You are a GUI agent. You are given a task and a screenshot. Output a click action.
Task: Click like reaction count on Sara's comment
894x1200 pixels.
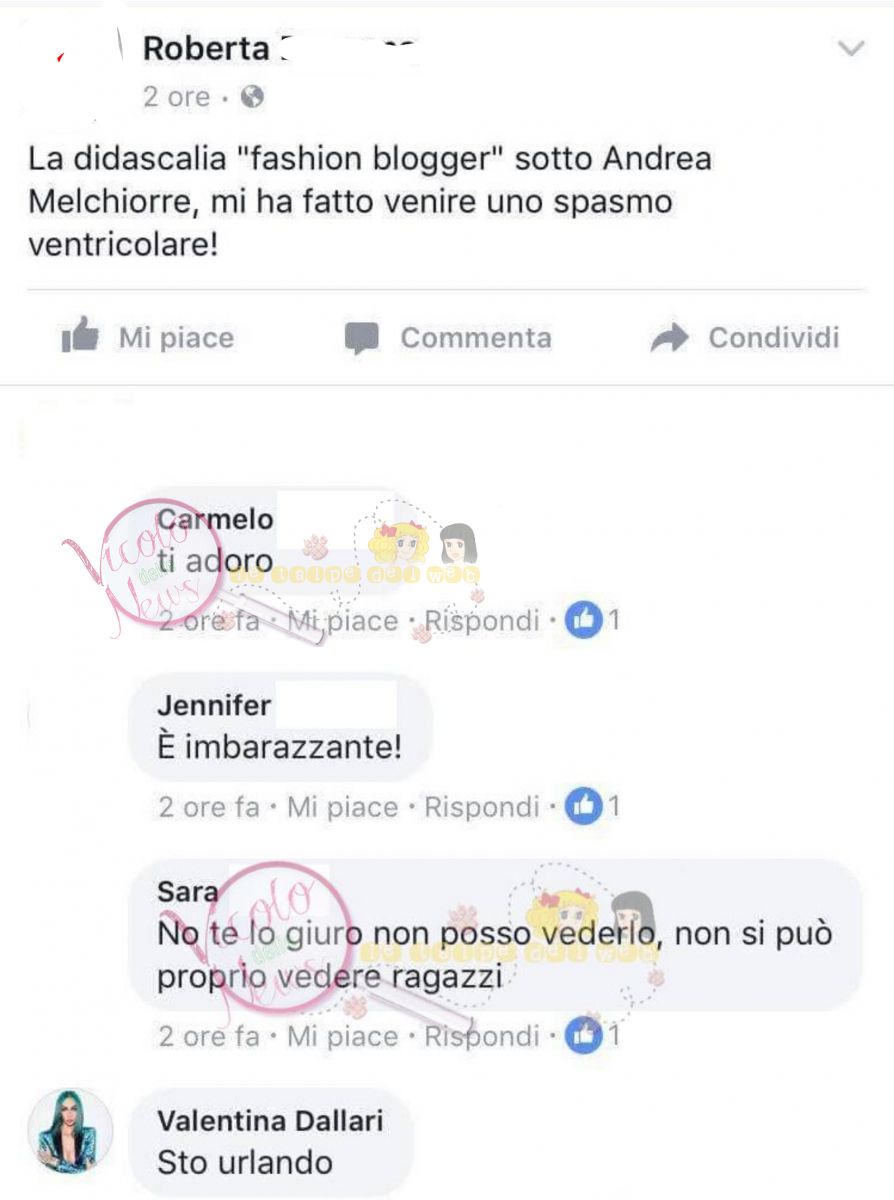coord(593,1035)
